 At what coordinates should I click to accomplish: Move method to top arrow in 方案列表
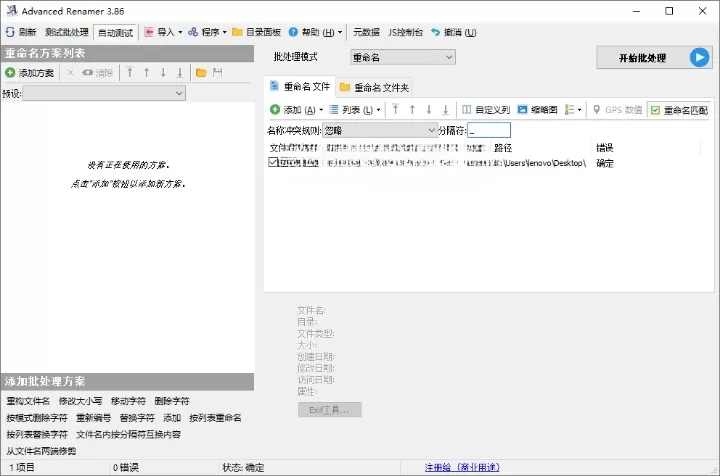[x=130, y=73]
